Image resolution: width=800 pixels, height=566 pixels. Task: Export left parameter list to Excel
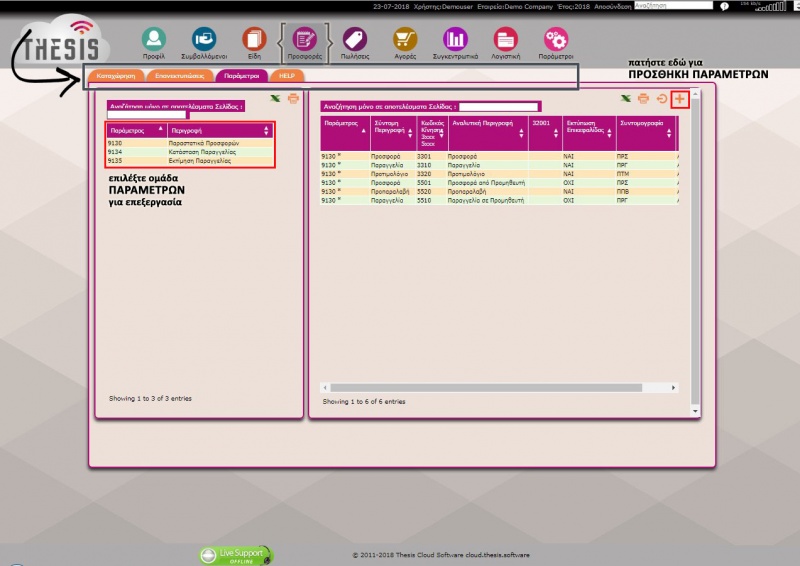coord(276,98)
